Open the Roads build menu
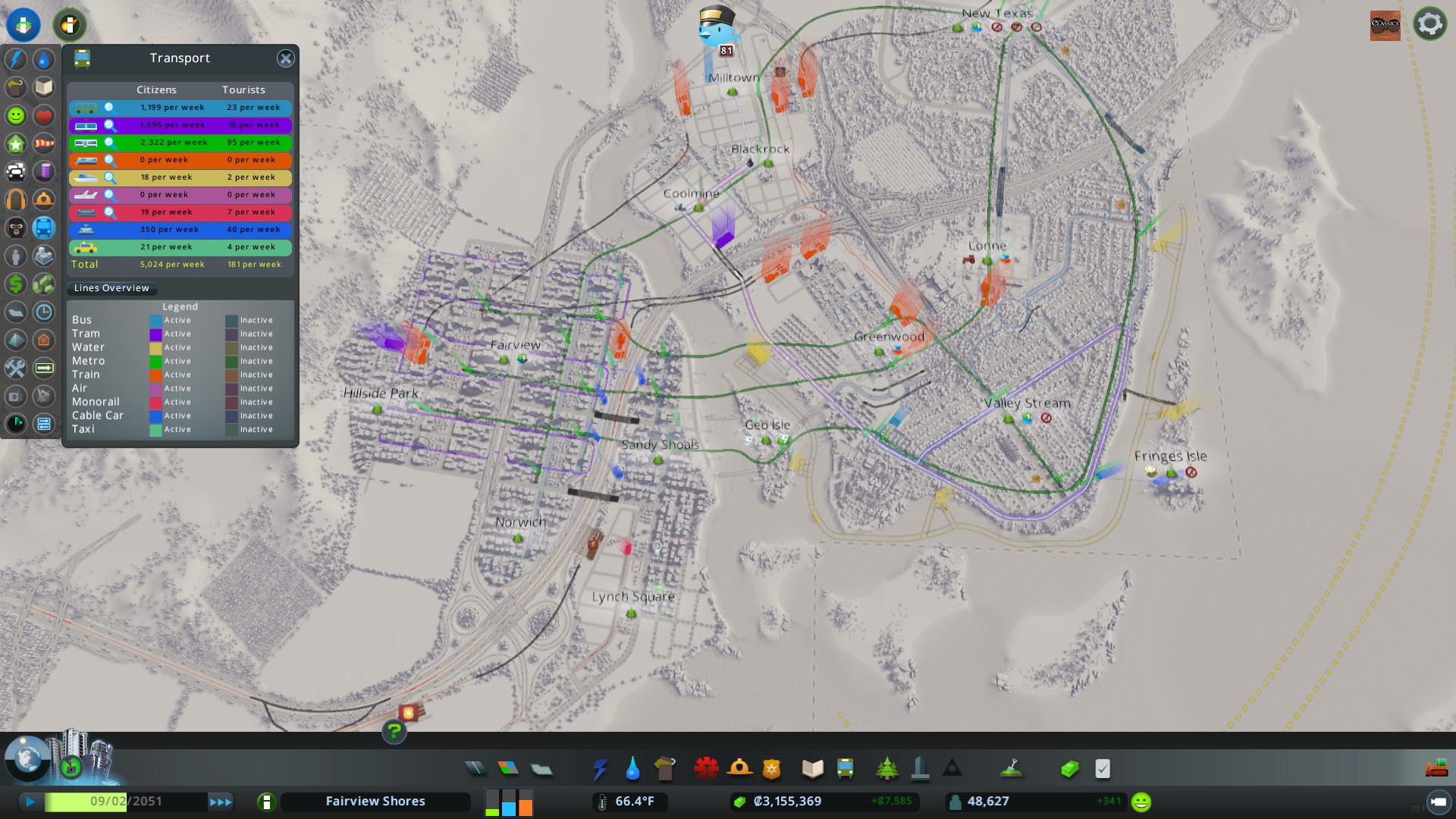The image size is (1456, 819). [475, 769]
